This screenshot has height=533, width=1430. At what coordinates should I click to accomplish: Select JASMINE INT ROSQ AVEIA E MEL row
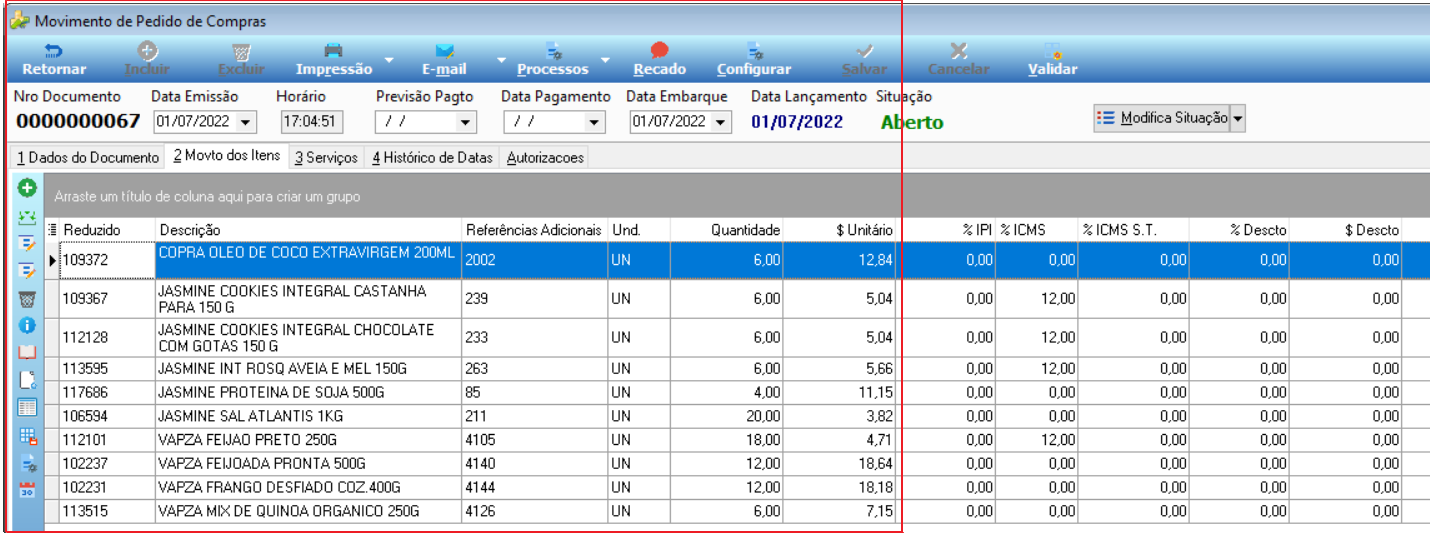(x=738, y=368)
